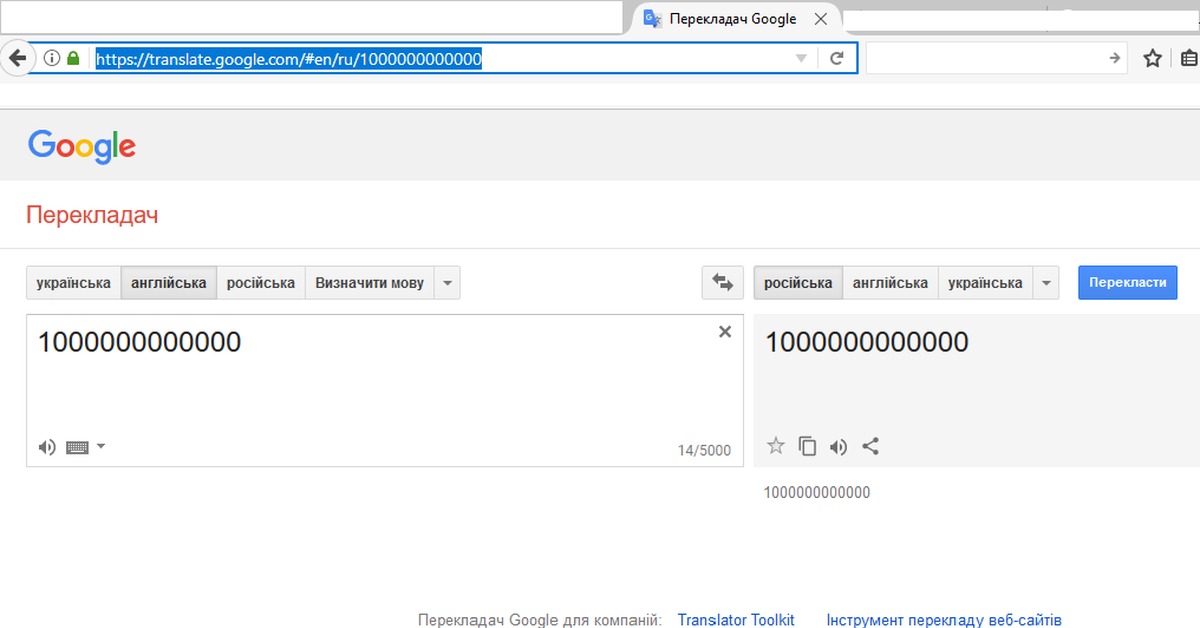Clear the source text box
This screenshot has width=1200, height=628.
click(725, 332)
